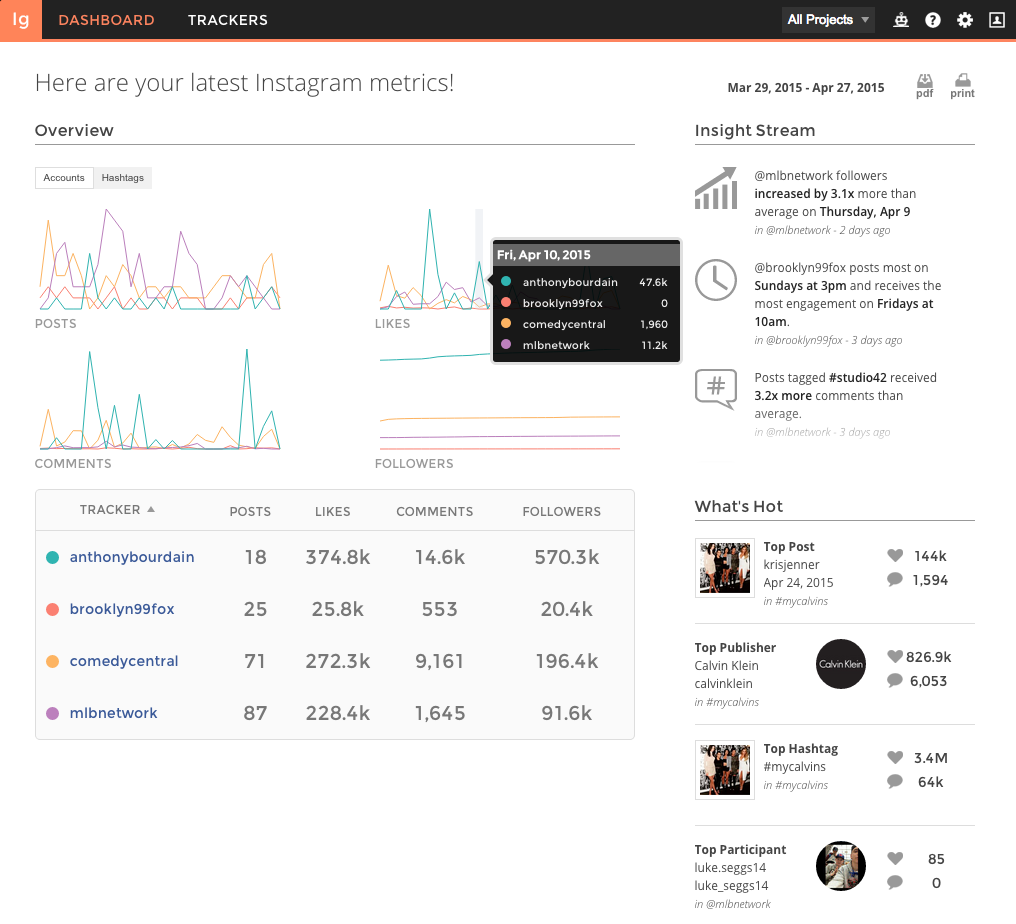Click the robot icon in header
Screen dimensions: 1016x924
tap(901, 20)
